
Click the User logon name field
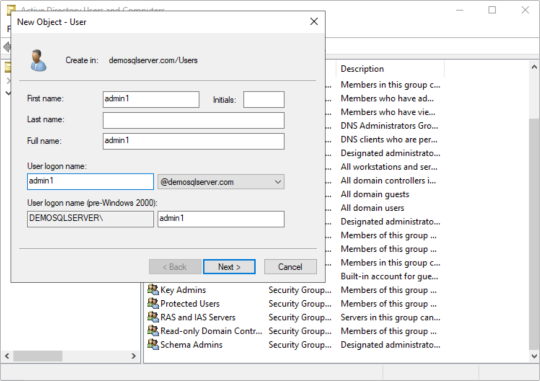pyautogui.click(x=90, y=182)
